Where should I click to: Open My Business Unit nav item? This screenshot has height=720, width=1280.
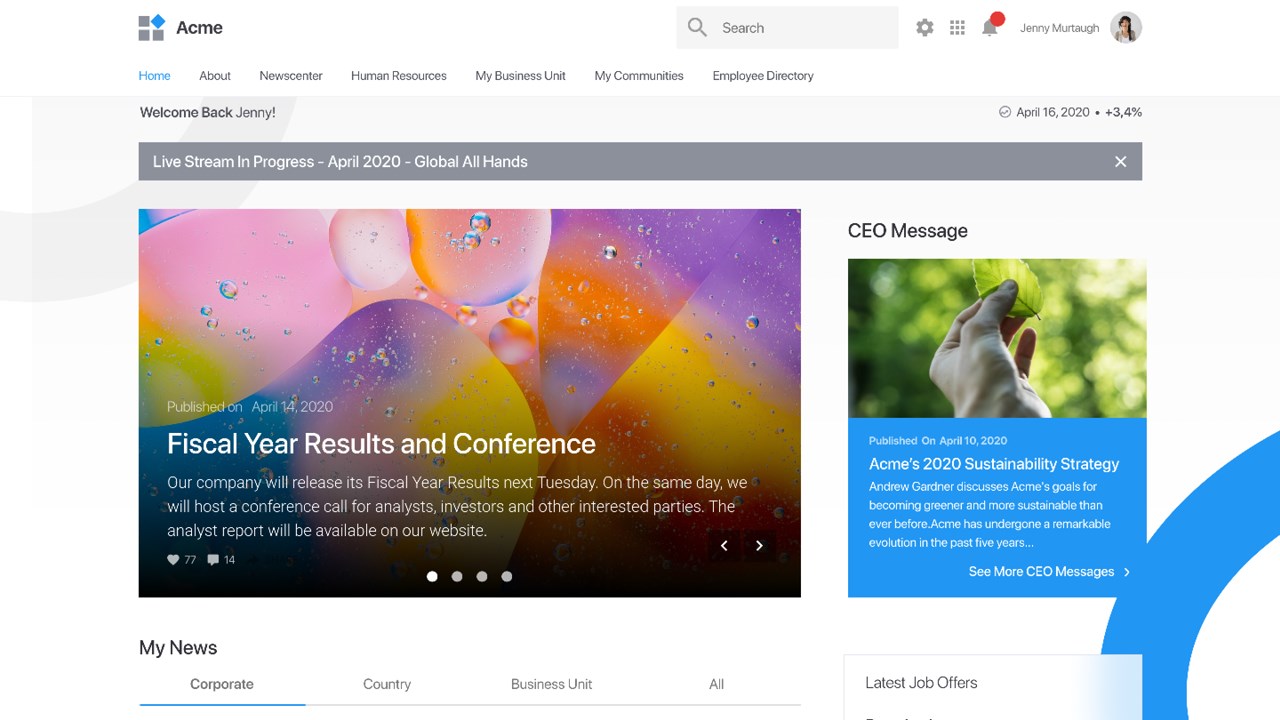521,76
